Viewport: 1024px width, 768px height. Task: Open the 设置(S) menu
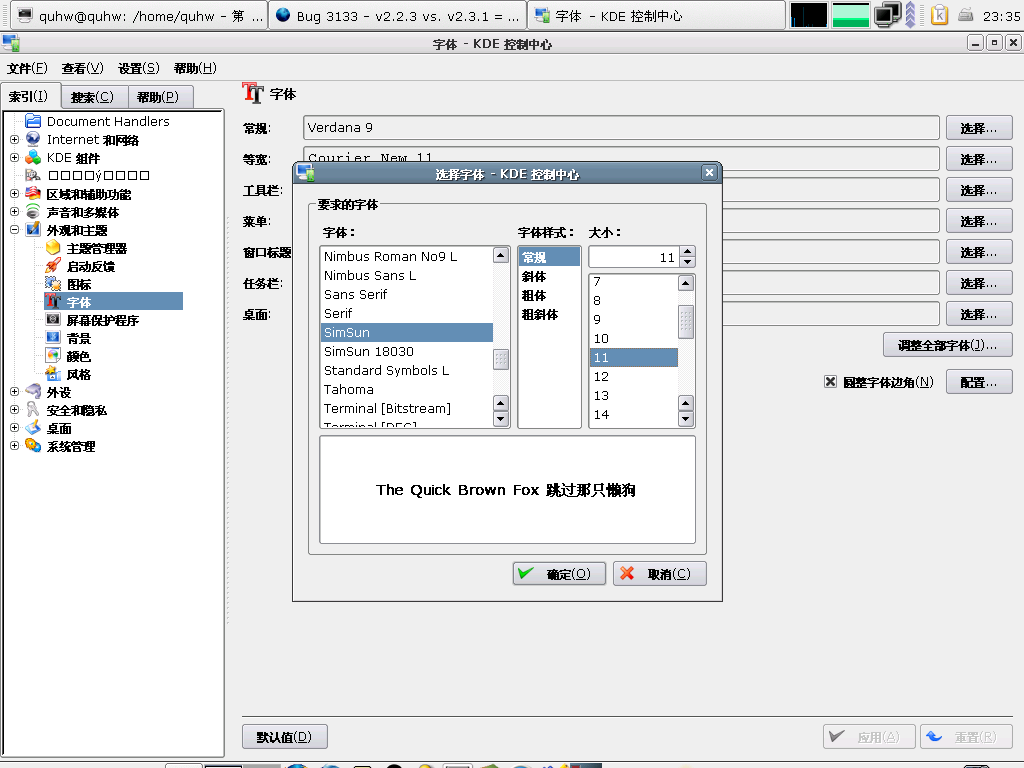pyautogui.click(x=138, y=68)
